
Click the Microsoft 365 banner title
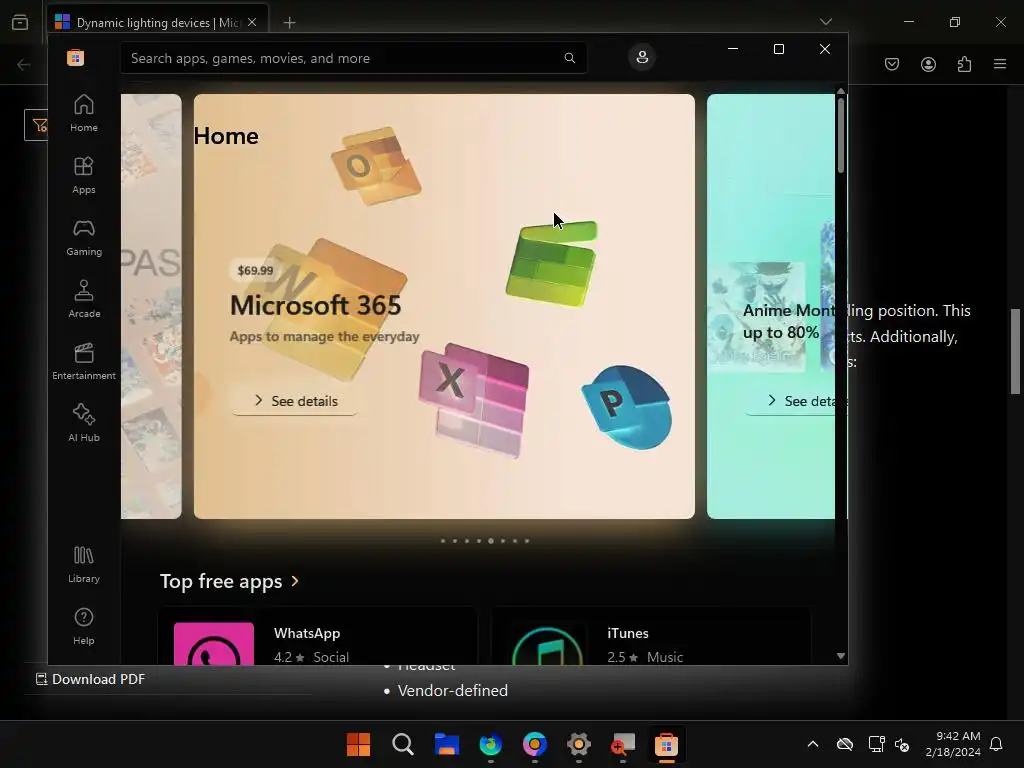pyautogui.click(x=315, y=306)
